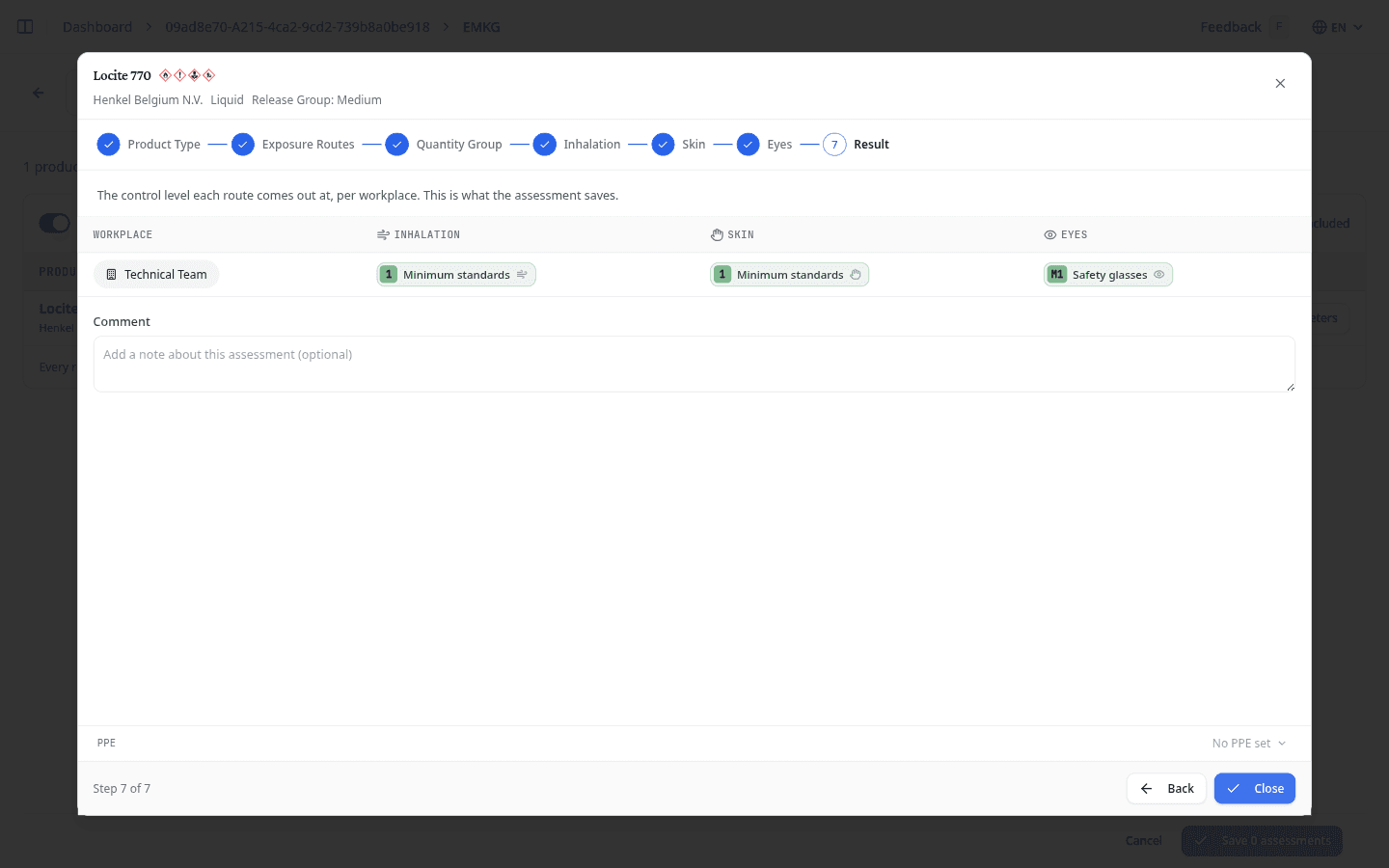Click the wind icon in Inhalation badge

pos(522,275)
